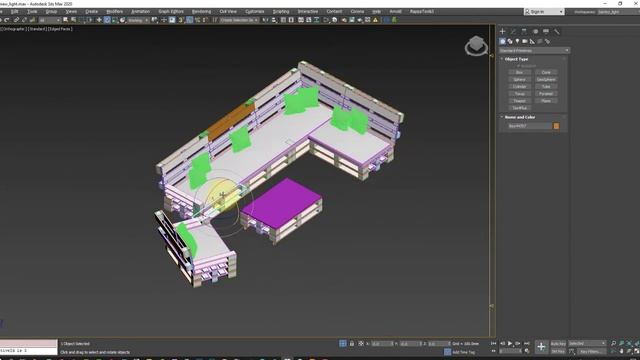Click the Select and Link icon
The height and width of the screenshot is (360, 640).
(16, 20)
